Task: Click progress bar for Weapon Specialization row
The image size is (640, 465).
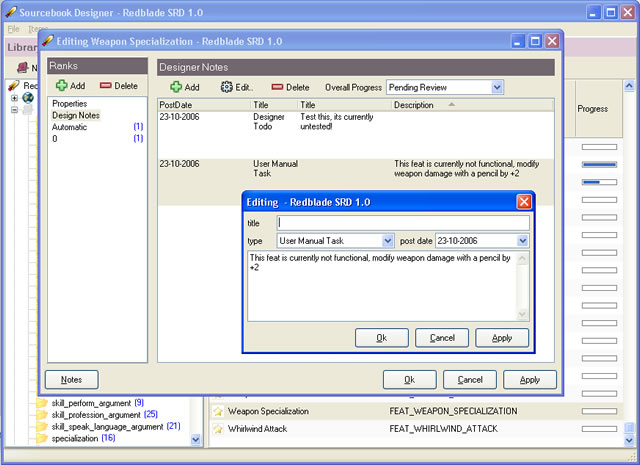Action: click(599, 411)
